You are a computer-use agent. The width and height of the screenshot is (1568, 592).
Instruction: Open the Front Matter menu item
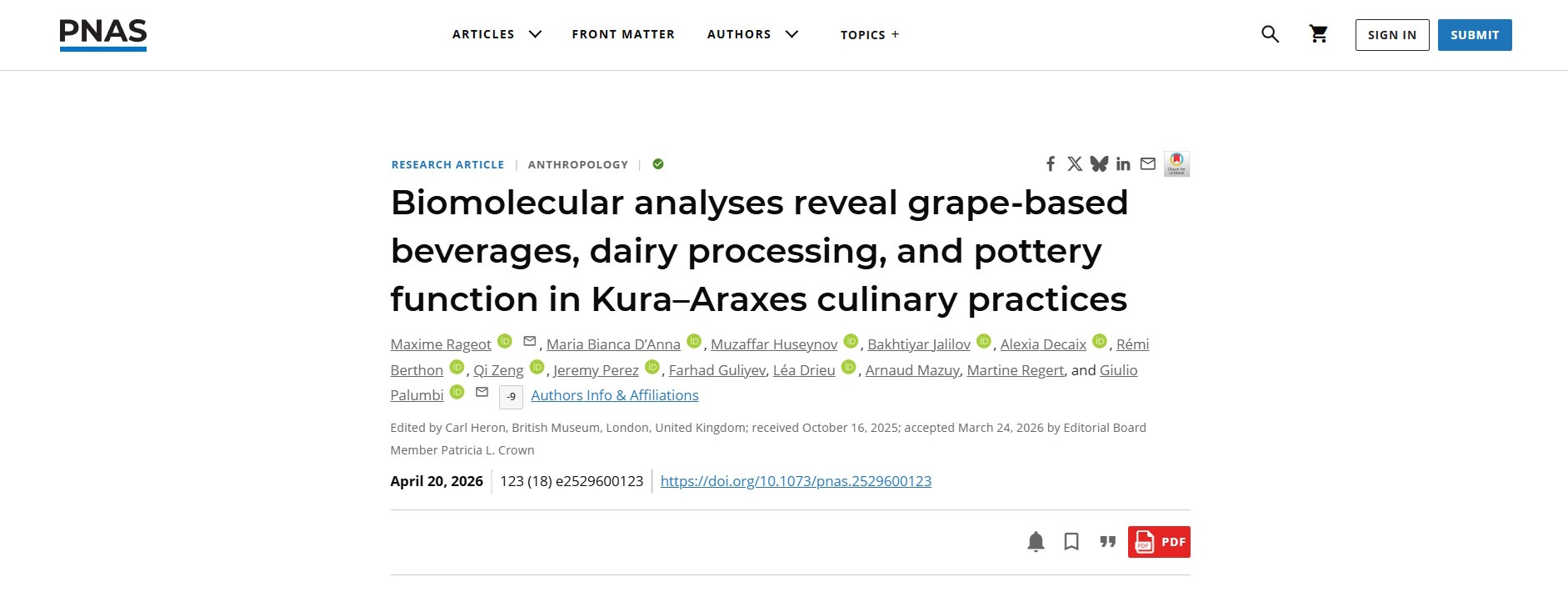pyautogui.click(x=623, y=34)
